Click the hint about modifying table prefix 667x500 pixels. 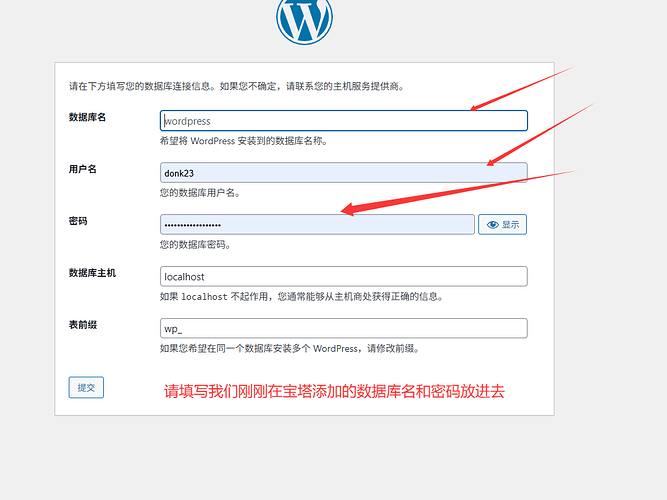[290, 349]
